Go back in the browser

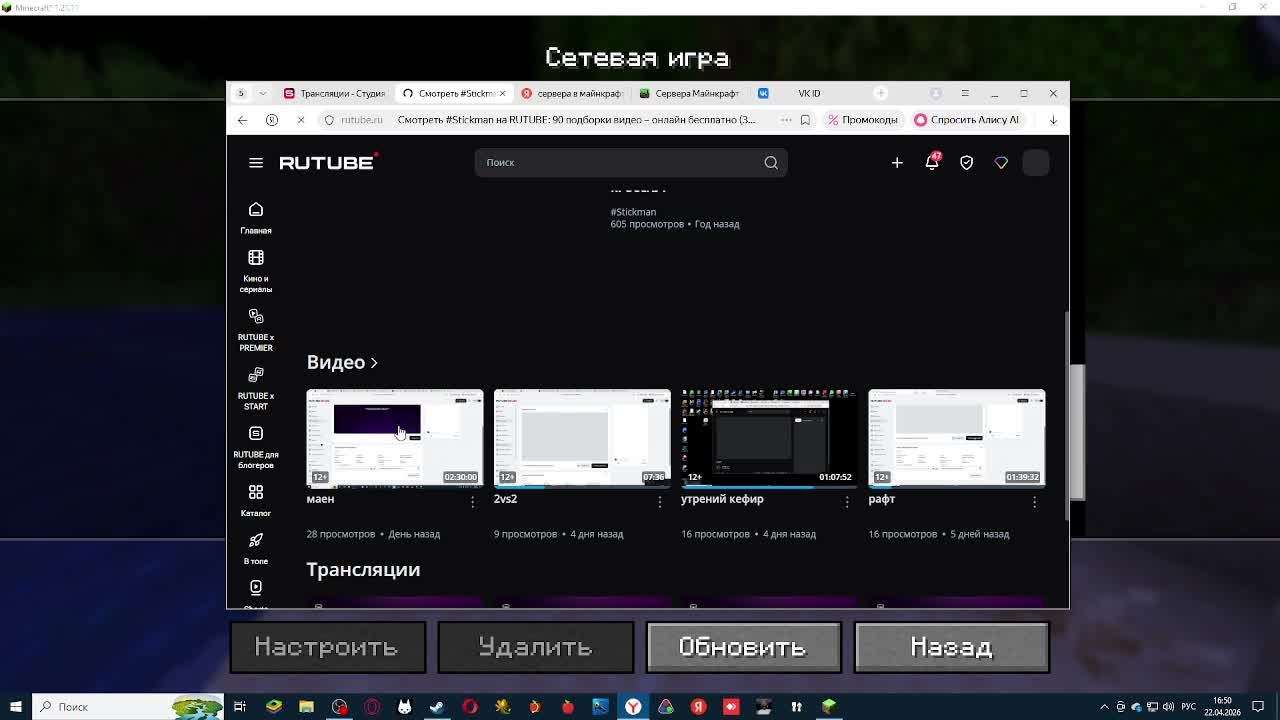point(242,120)
